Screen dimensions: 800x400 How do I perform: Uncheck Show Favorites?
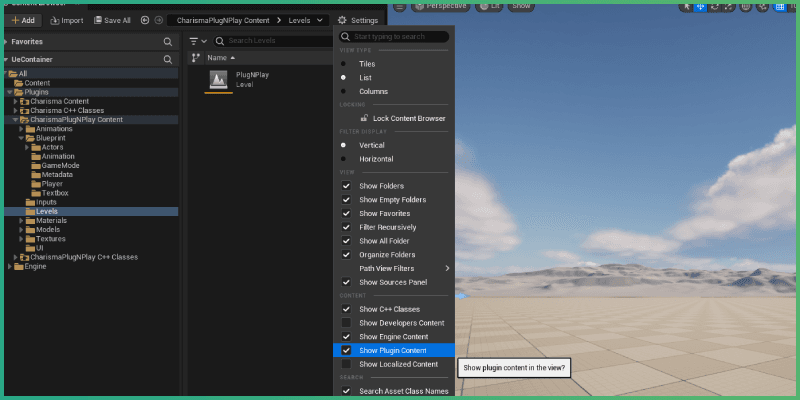(x=346, y=213)
